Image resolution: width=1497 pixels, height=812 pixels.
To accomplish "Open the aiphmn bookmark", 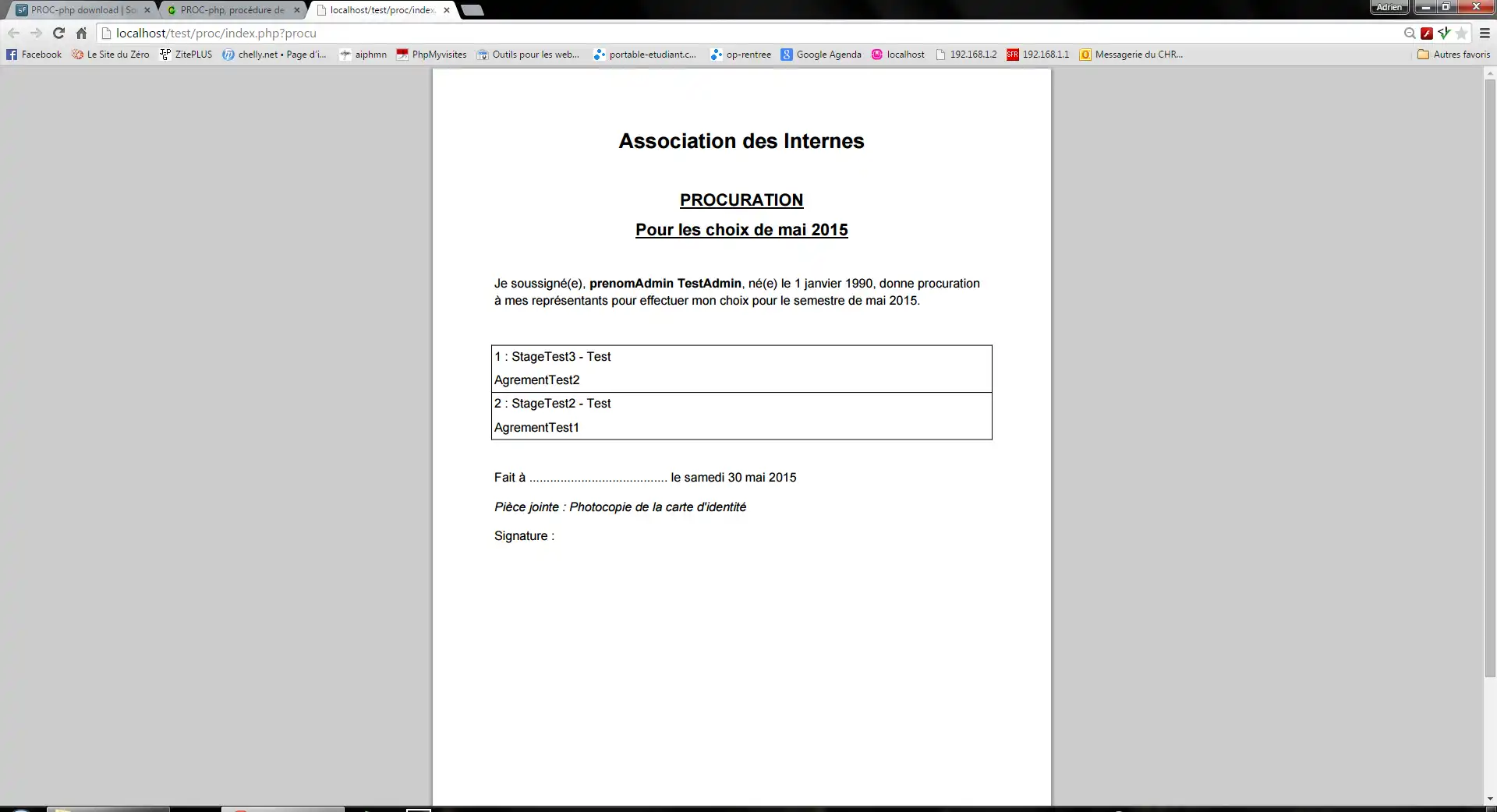I will coord(363,55).
